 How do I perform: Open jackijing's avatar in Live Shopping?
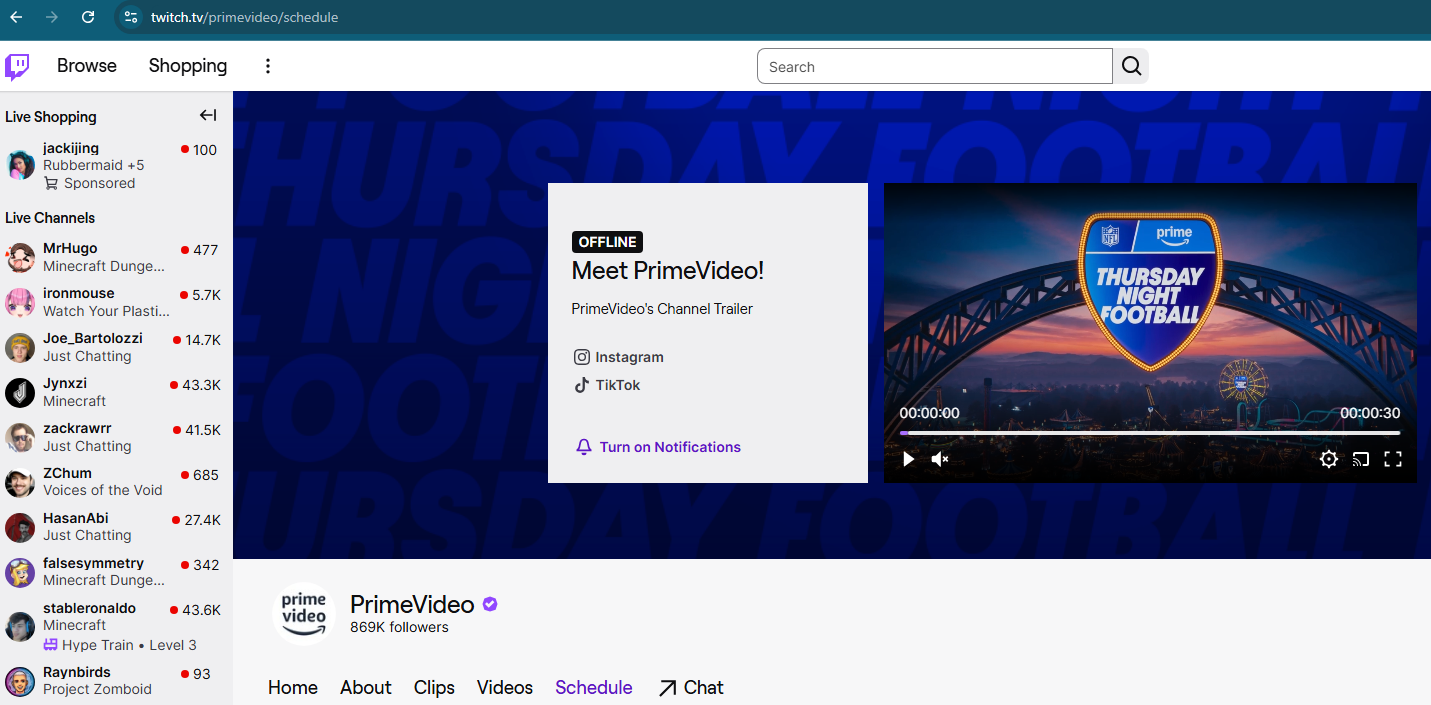pyautogui.click(x=20, y=165)
